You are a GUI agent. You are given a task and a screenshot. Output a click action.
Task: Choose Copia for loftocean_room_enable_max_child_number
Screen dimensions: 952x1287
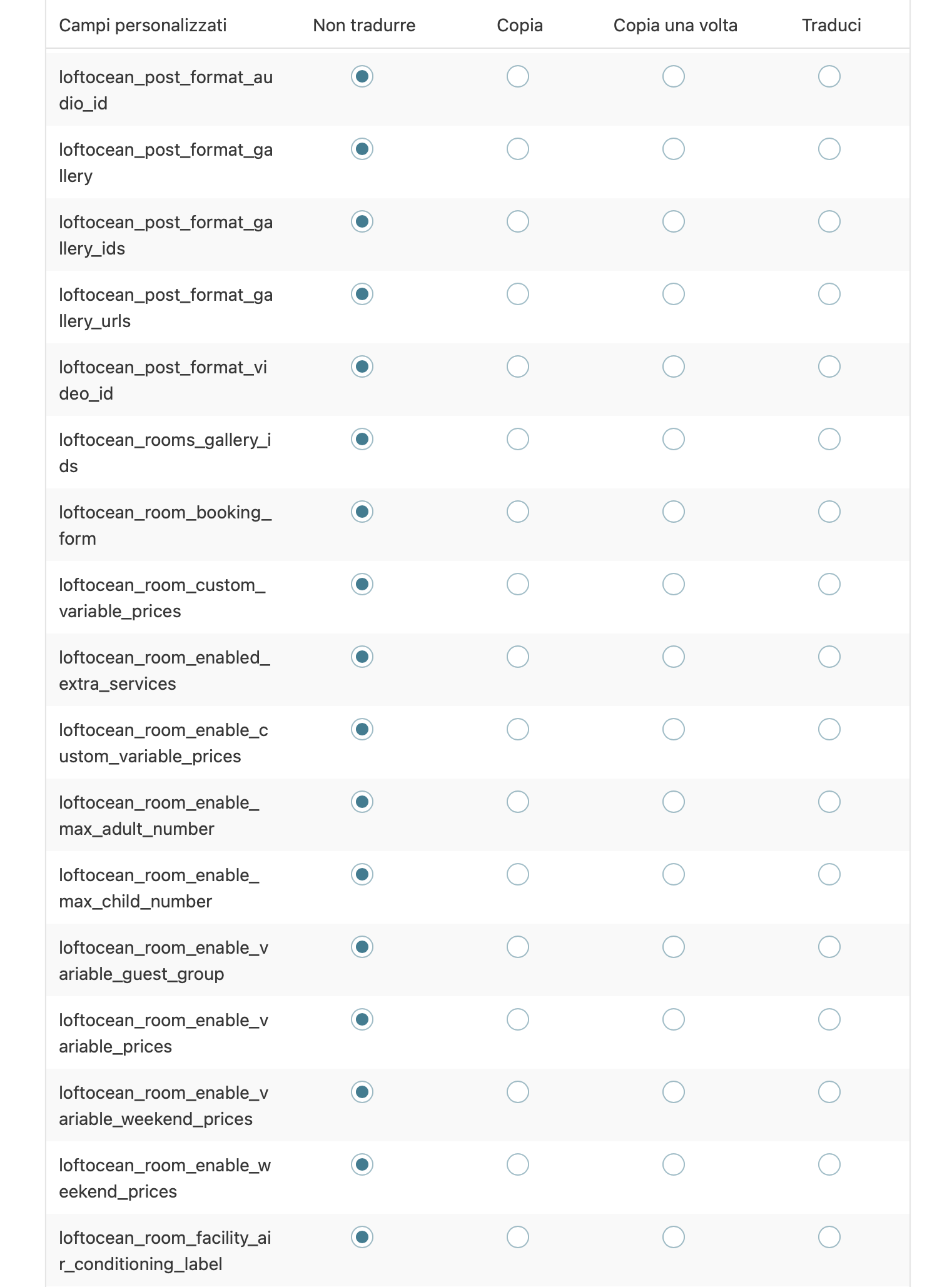coord(518,874)
